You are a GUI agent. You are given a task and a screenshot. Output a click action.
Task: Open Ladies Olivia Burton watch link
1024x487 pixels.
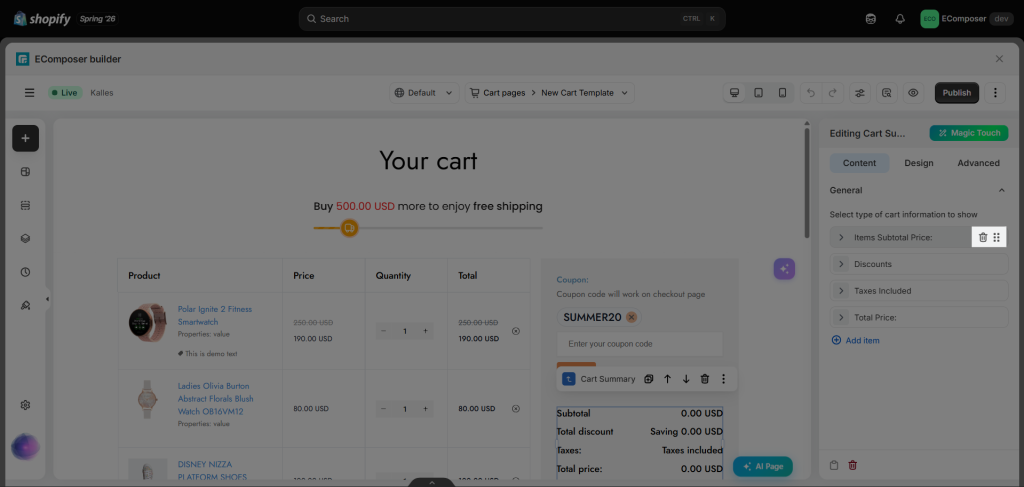coord(216,399)
